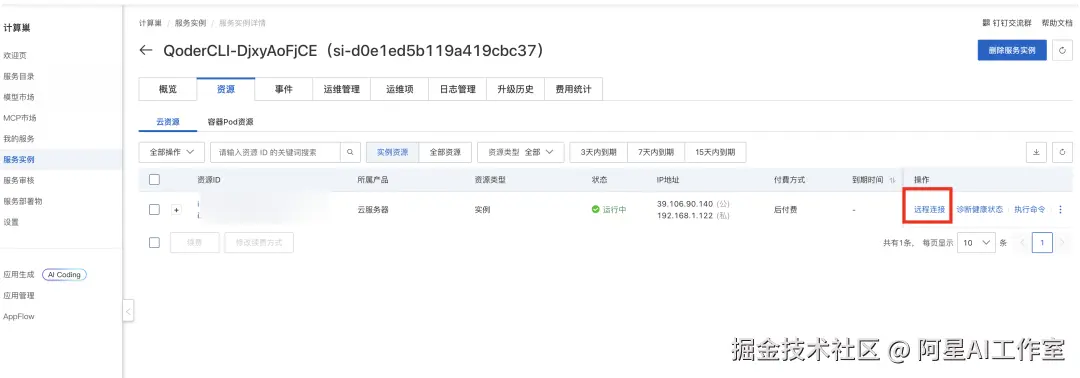Open 服务实例 in sidebar
This screenshot has height=378, width=1080.
coord(19,160)
